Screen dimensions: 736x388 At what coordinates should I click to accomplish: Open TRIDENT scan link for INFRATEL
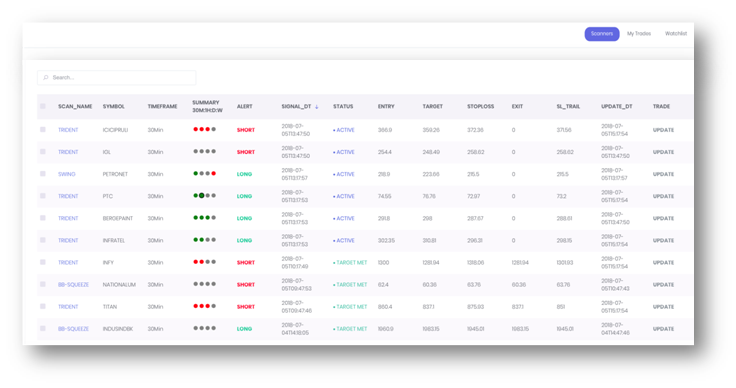point(68,240)
